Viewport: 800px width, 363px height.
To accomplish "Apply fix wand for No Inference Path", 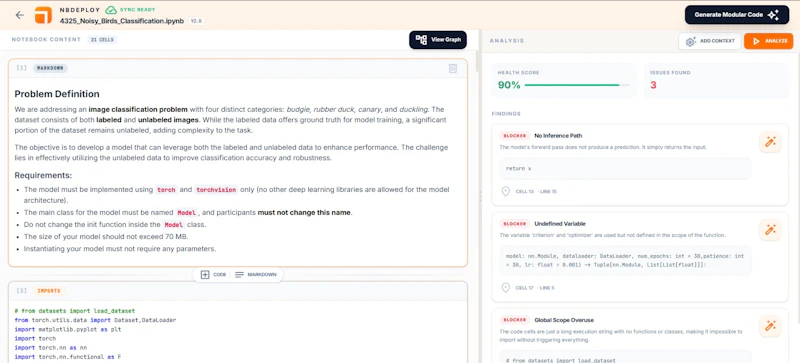I will pyautogui.click(x=770, y=142).
